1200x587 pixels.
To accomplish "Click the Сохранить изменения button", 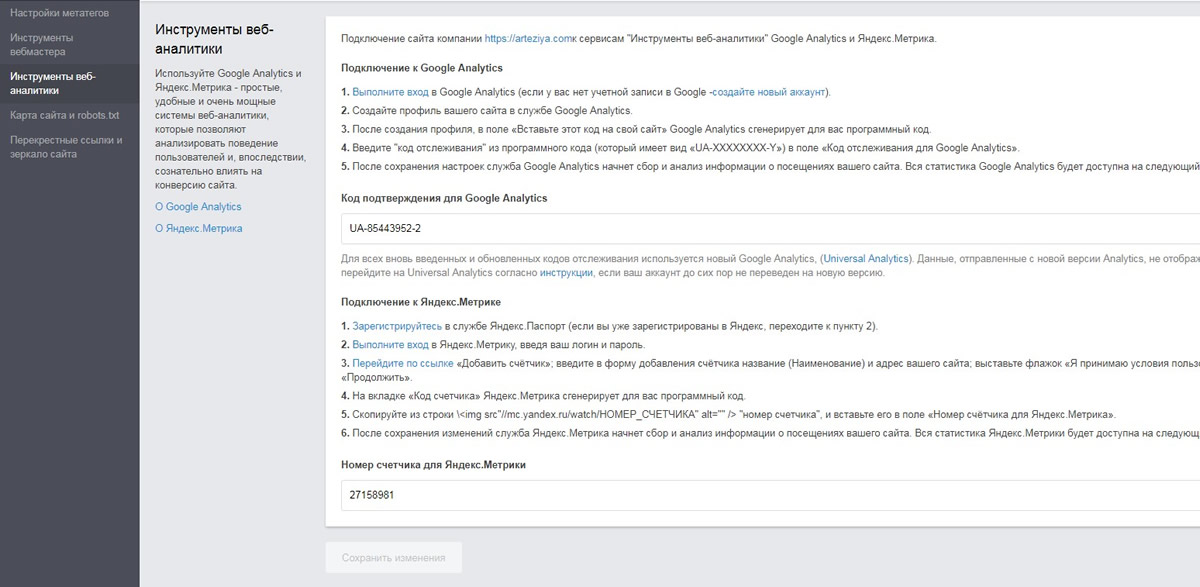I will [394, 557].
